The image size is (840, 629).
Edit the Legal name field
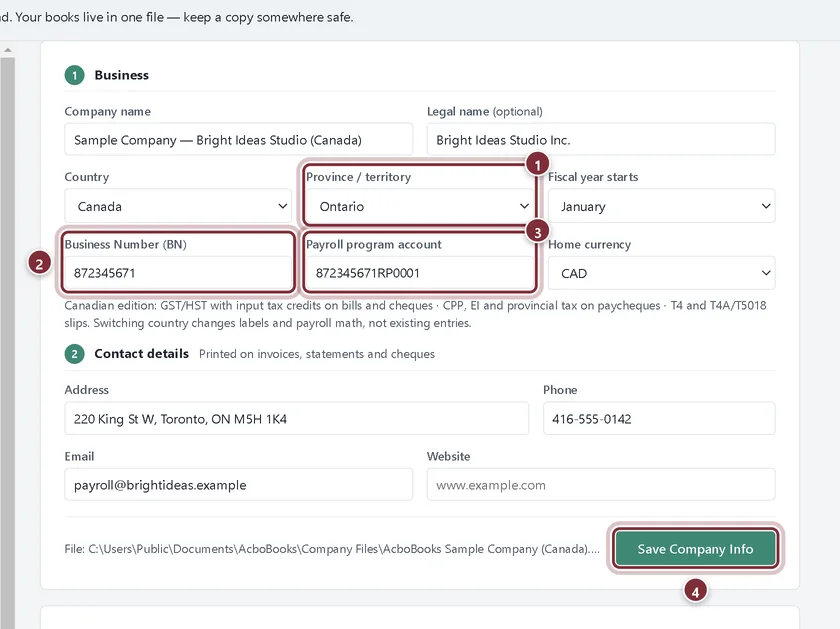coord(601,140)
